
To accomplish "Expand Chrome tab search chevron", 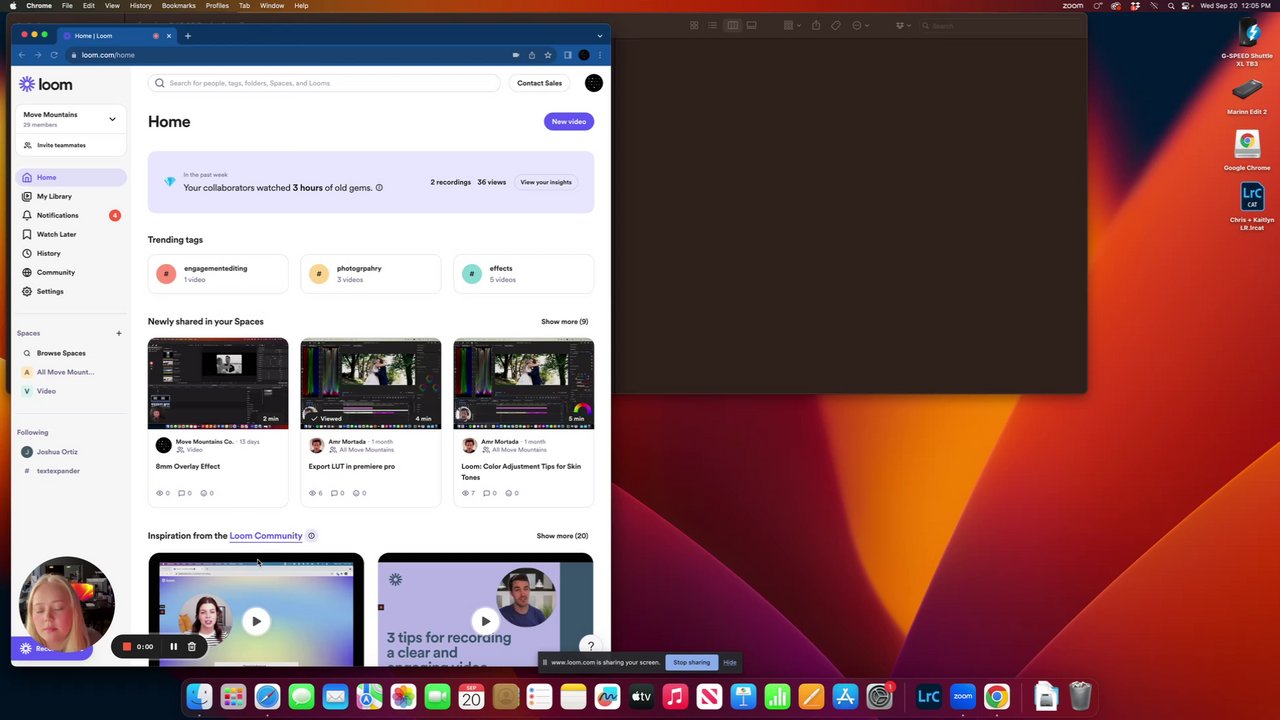I will 600,36.
